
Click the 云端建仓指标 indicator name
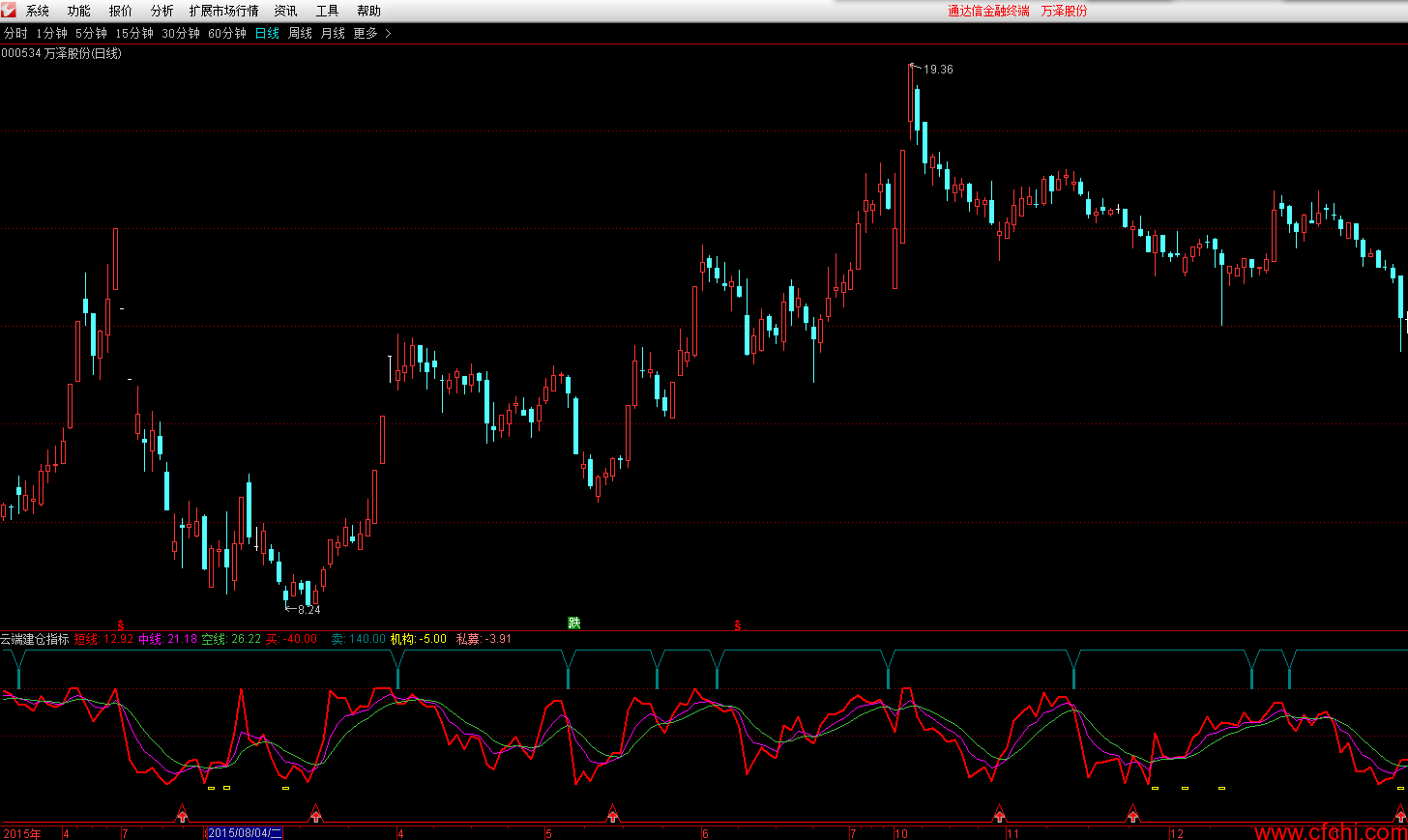coord(35,639)
